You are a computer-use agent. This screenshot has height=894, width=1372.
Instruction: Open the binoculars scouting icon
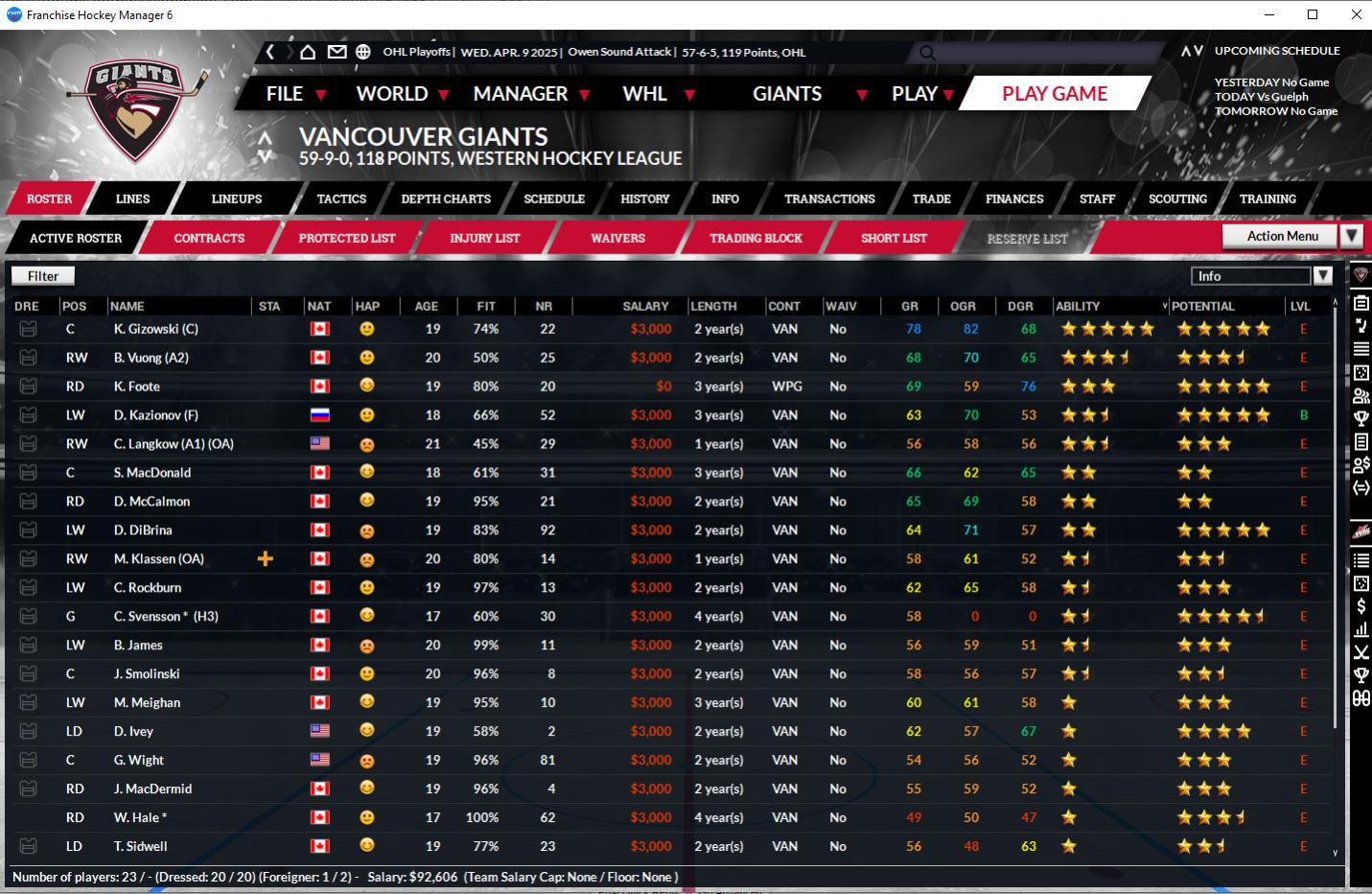click(1360, 698)
